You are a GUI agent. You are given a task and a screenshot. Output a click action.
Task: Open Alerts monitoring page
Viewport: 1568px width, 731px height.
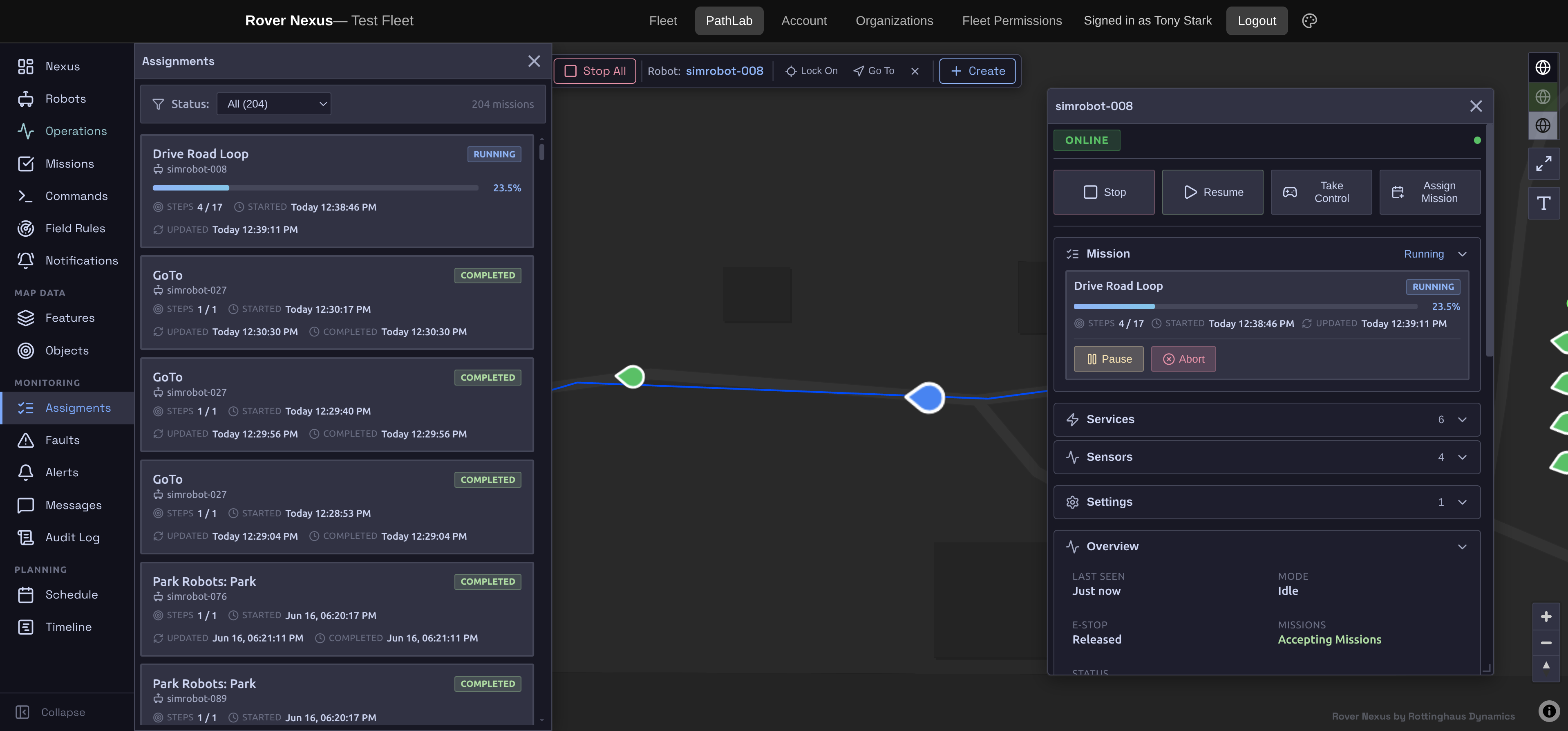click(67, 473)
